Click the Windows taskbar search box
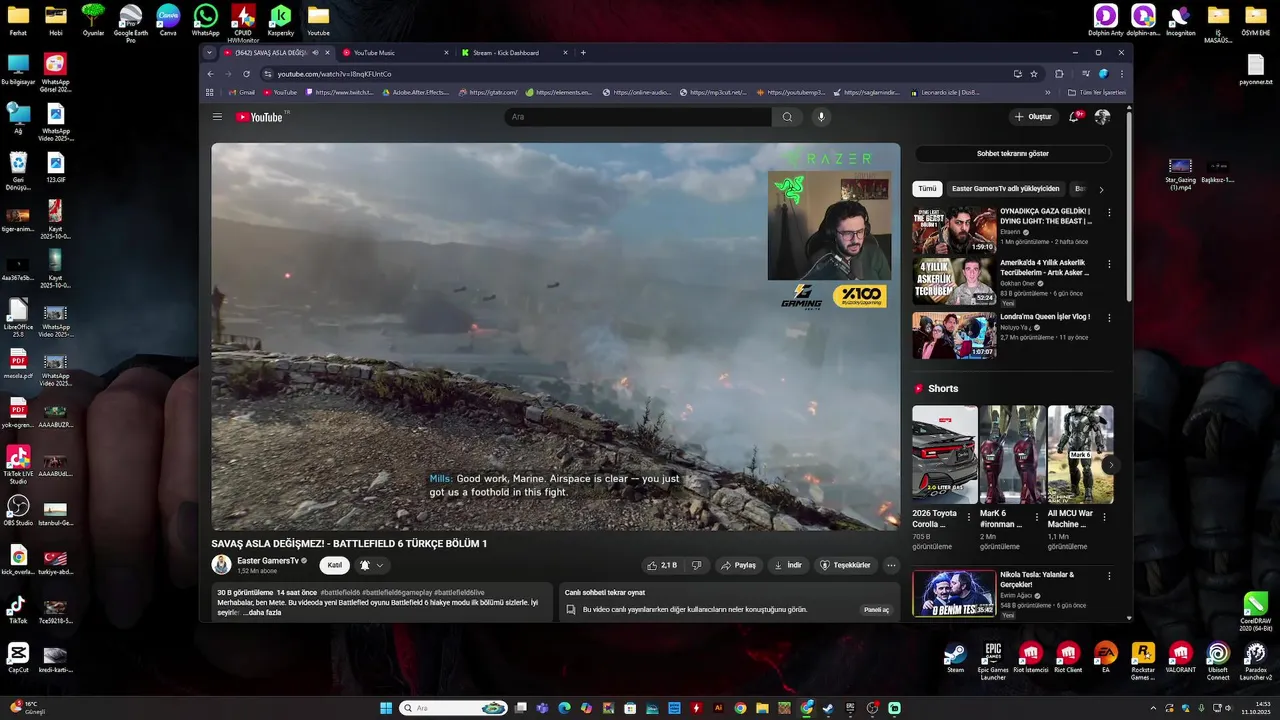The image size is (1280, 720). click(x=454, y=708)
